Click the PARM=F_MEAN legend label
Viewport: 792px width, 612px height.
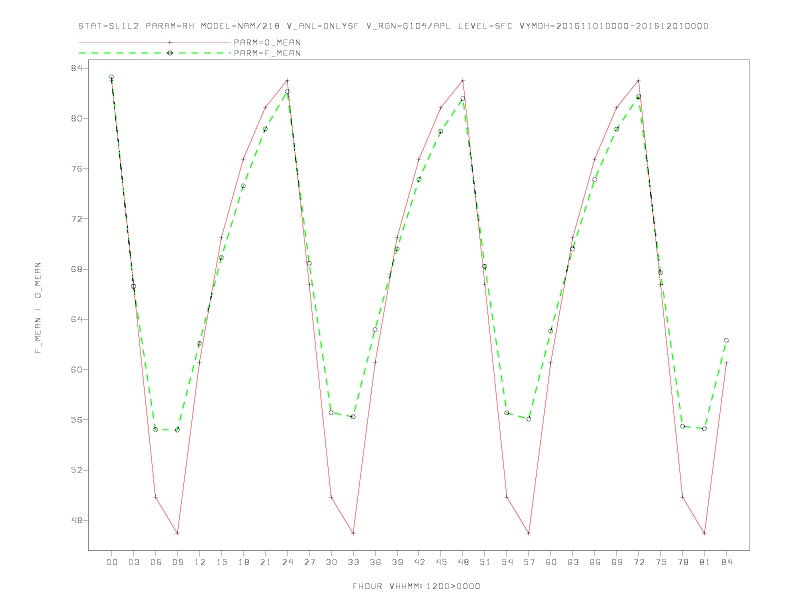[267, 53]
